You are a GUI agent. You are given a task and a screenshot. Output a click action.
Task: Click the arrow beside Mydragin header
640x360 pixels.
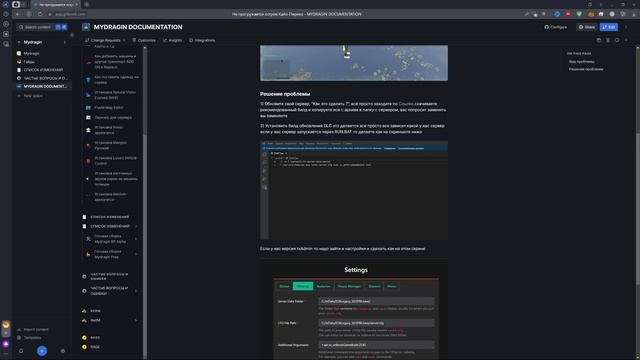pyautogui.click(x=64, y=42)
